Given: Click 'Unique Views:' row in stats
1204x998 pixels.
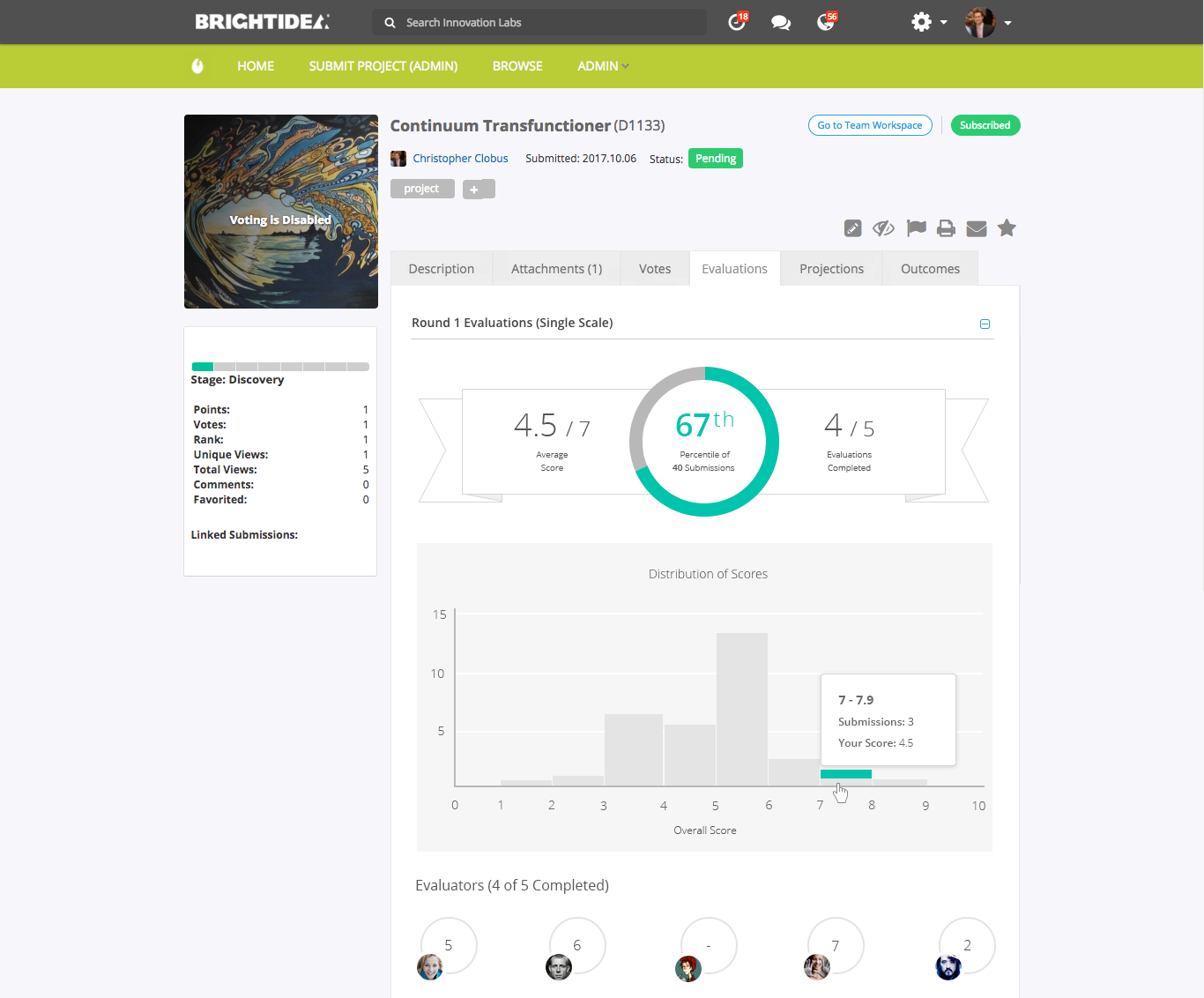Looking at the screenshot, I should pos(280,455).
